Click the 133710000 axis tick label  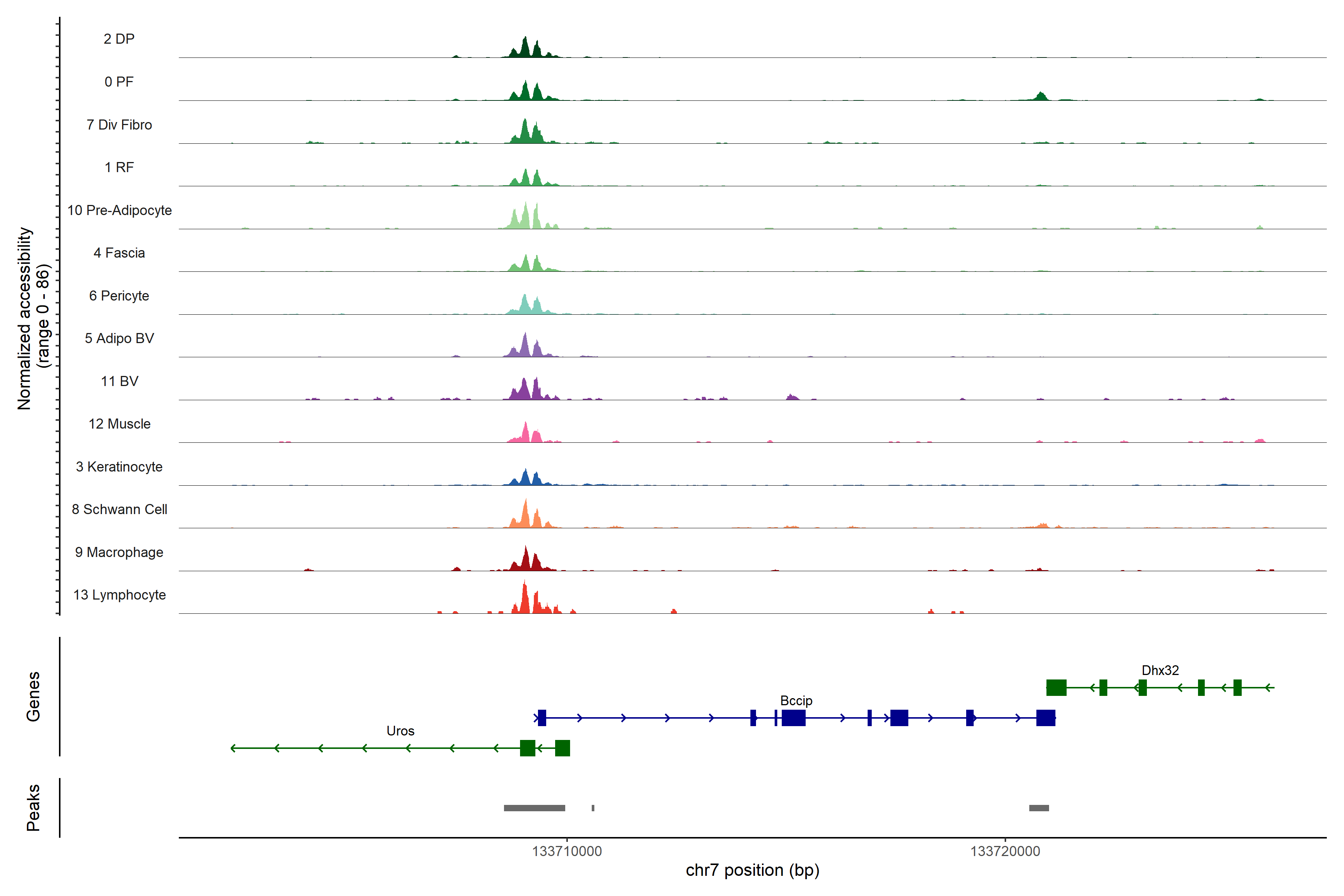[567, 852]
